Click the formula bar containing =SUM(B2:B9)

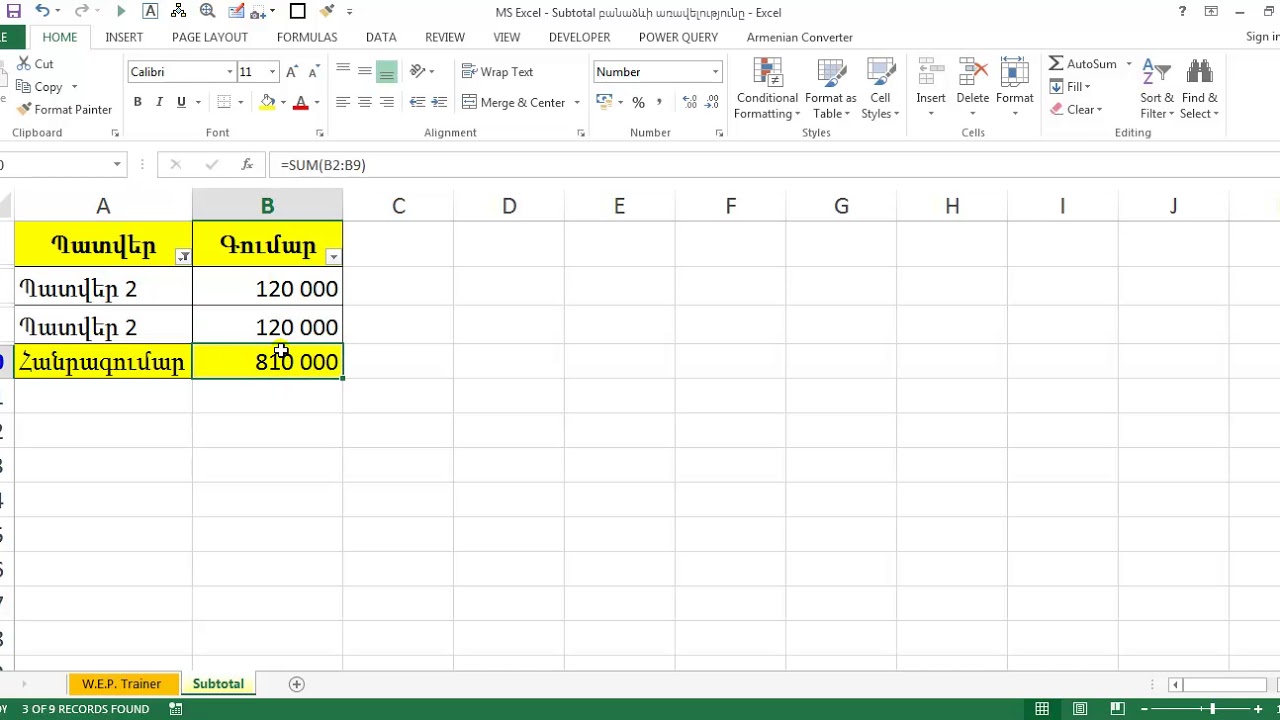pos(775,165)
